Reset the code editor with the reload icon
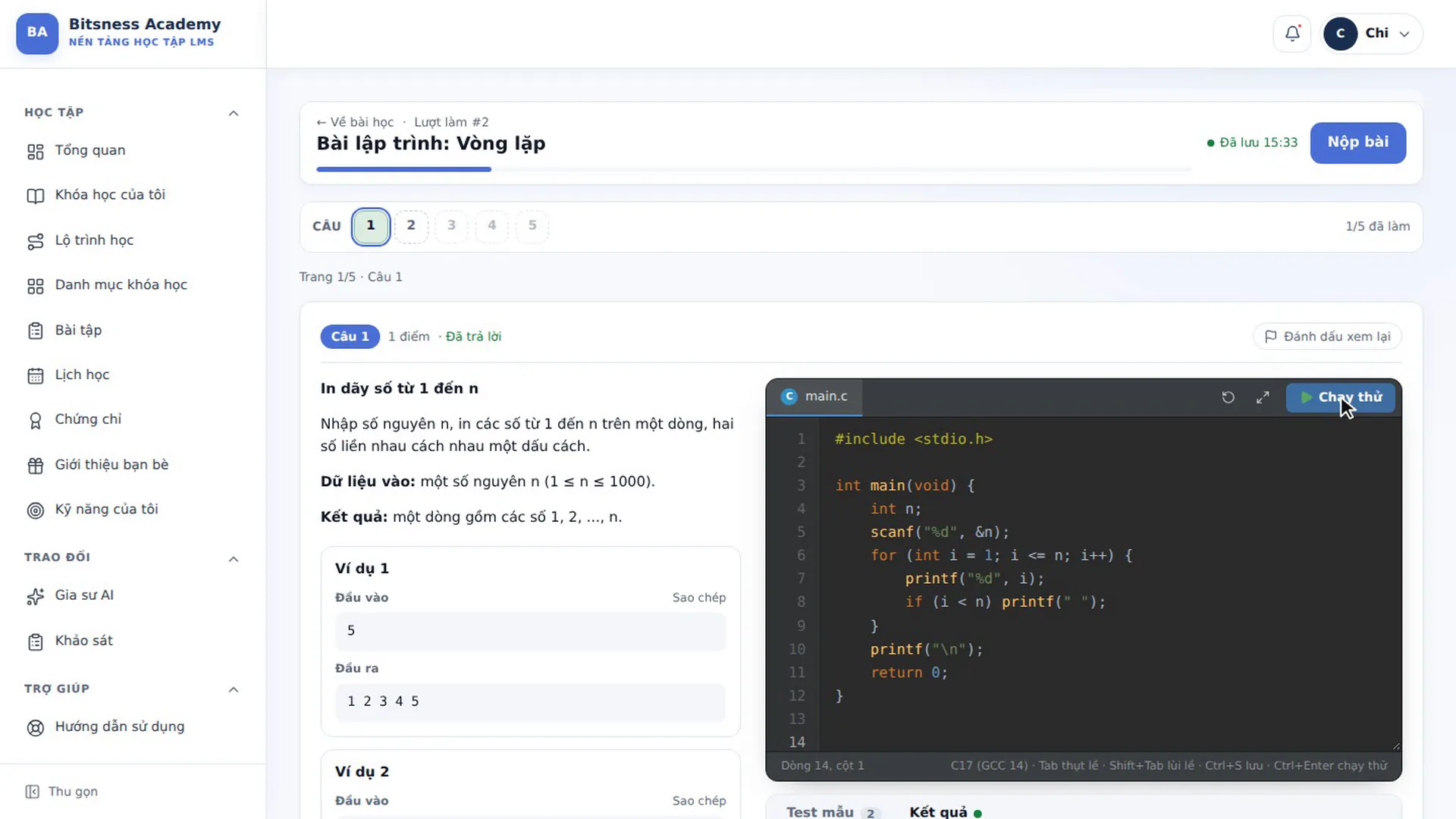The width and height of the screenshot is (1456, 819). [1228, 397]
